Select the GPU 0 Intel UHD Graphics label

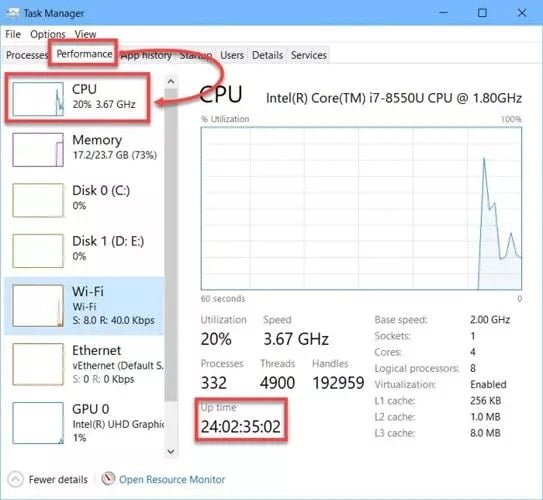118,424
